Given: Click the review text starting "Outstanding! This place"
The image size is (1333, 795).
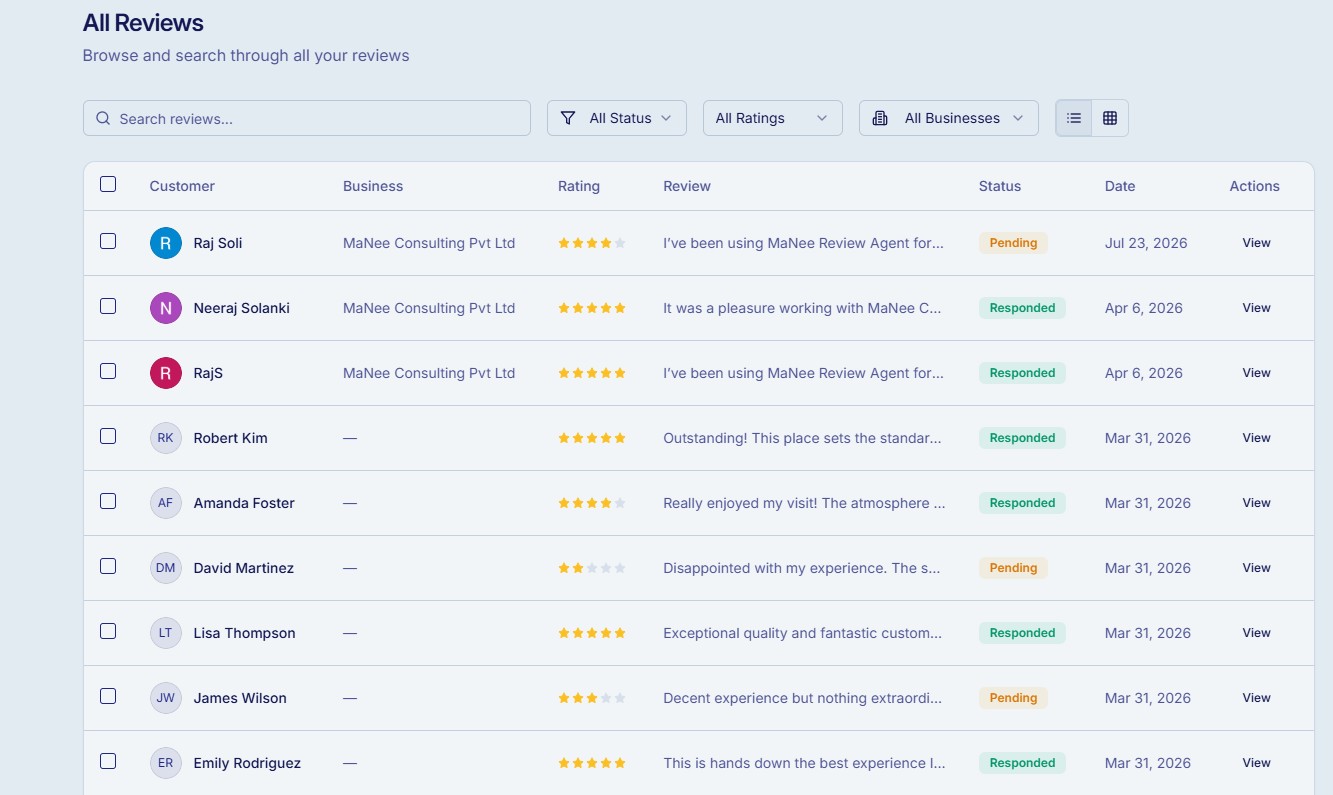Looking at the screenshot, I should point(803,438).
